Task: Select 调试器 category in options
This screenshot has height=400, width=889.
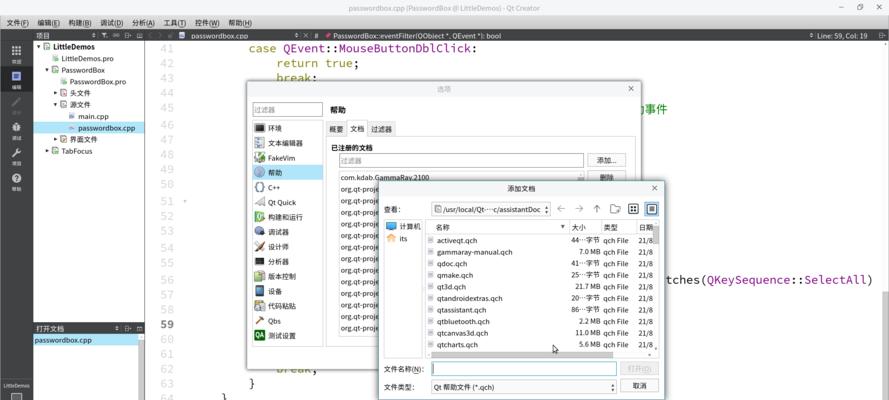Action: click(287, 232)
